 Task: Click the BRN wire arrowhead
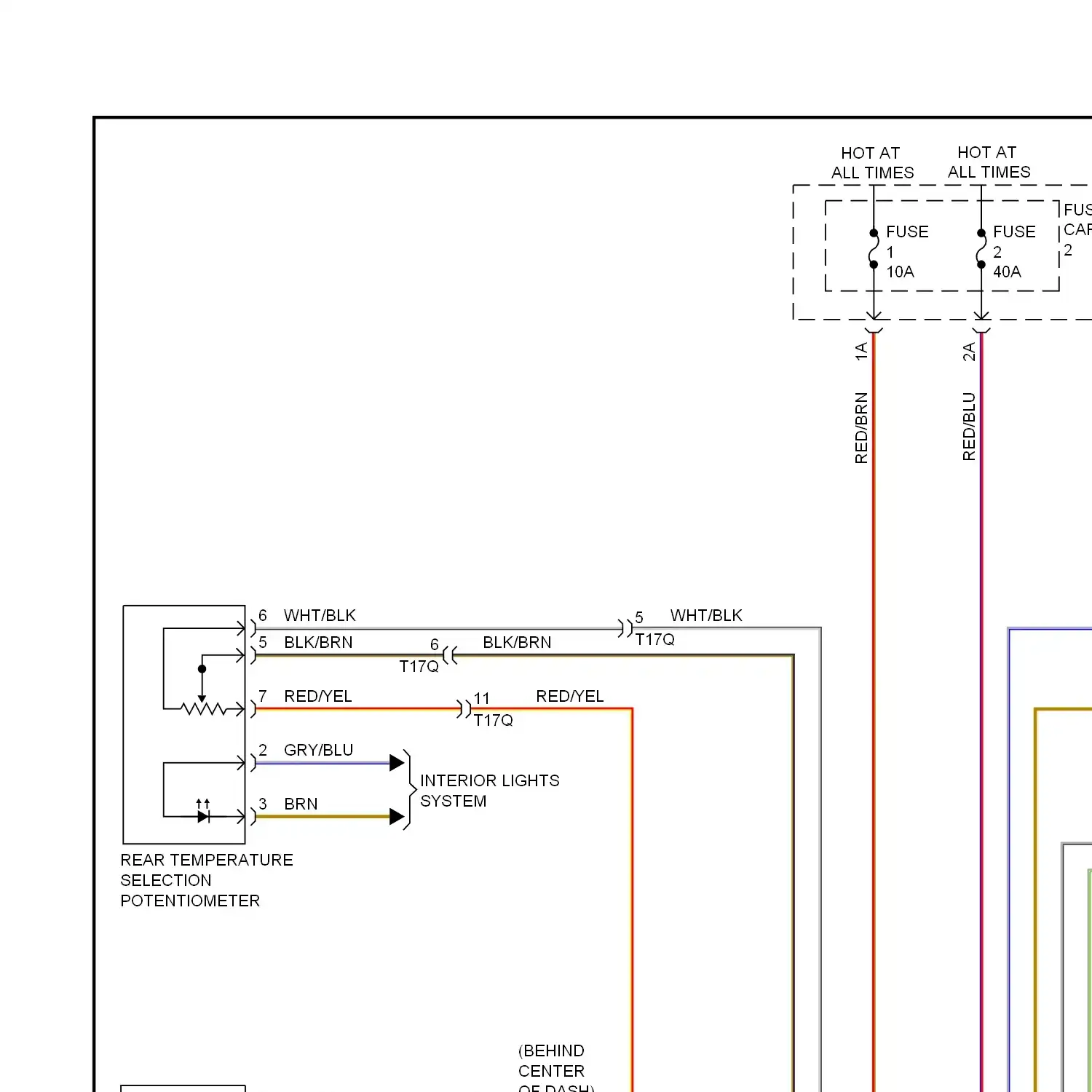397,817
